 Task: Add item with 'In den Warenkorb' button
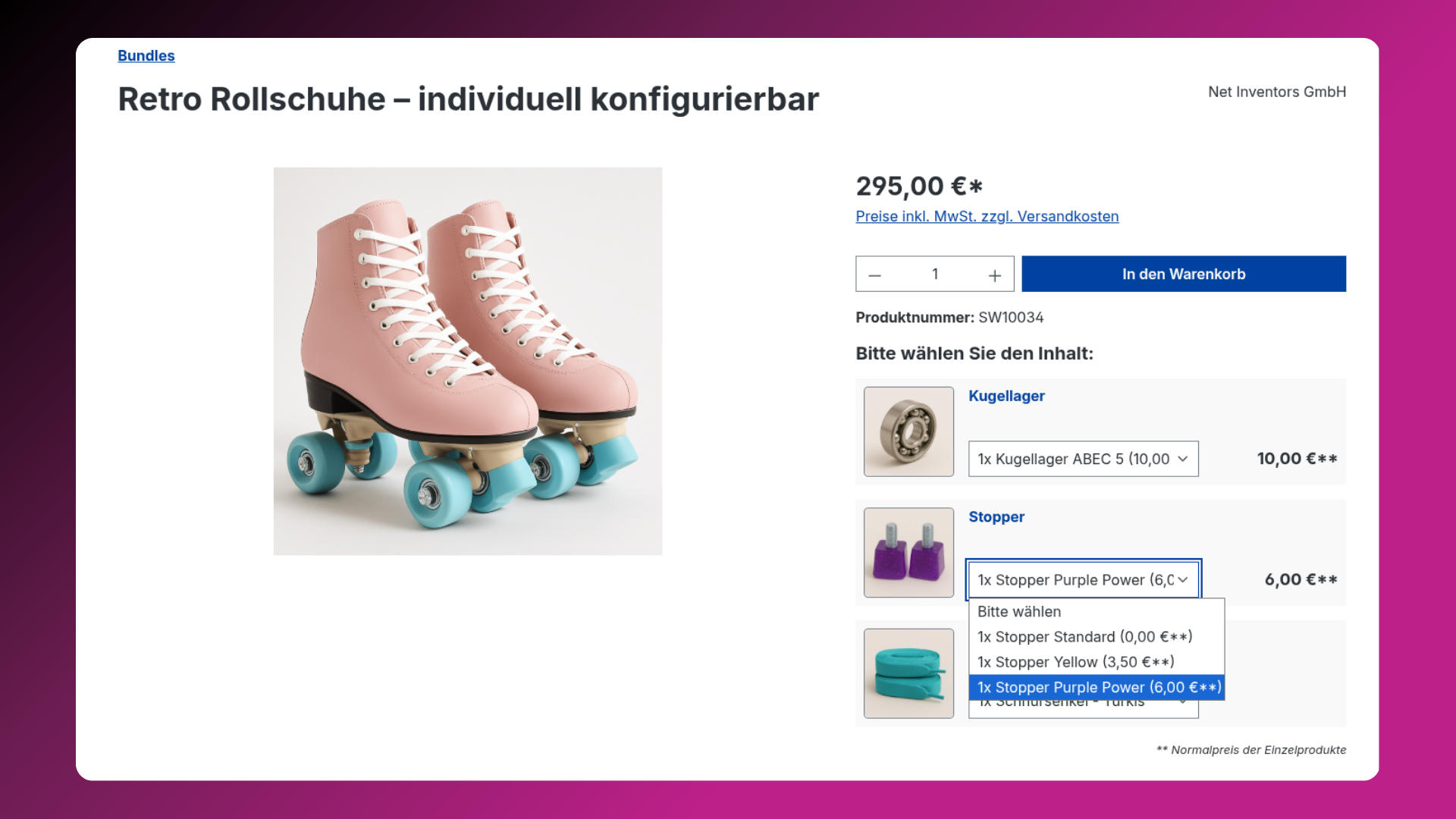tap(1184, 274)
